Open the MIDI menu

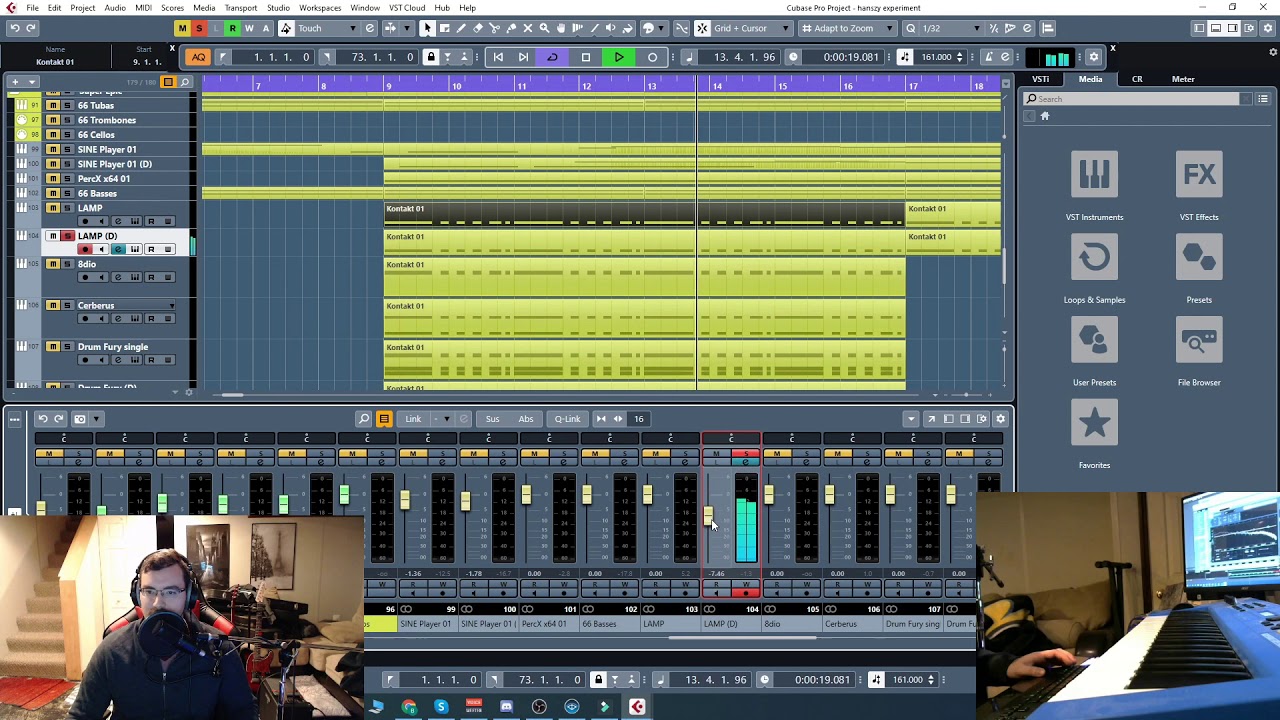click(143, 8)
